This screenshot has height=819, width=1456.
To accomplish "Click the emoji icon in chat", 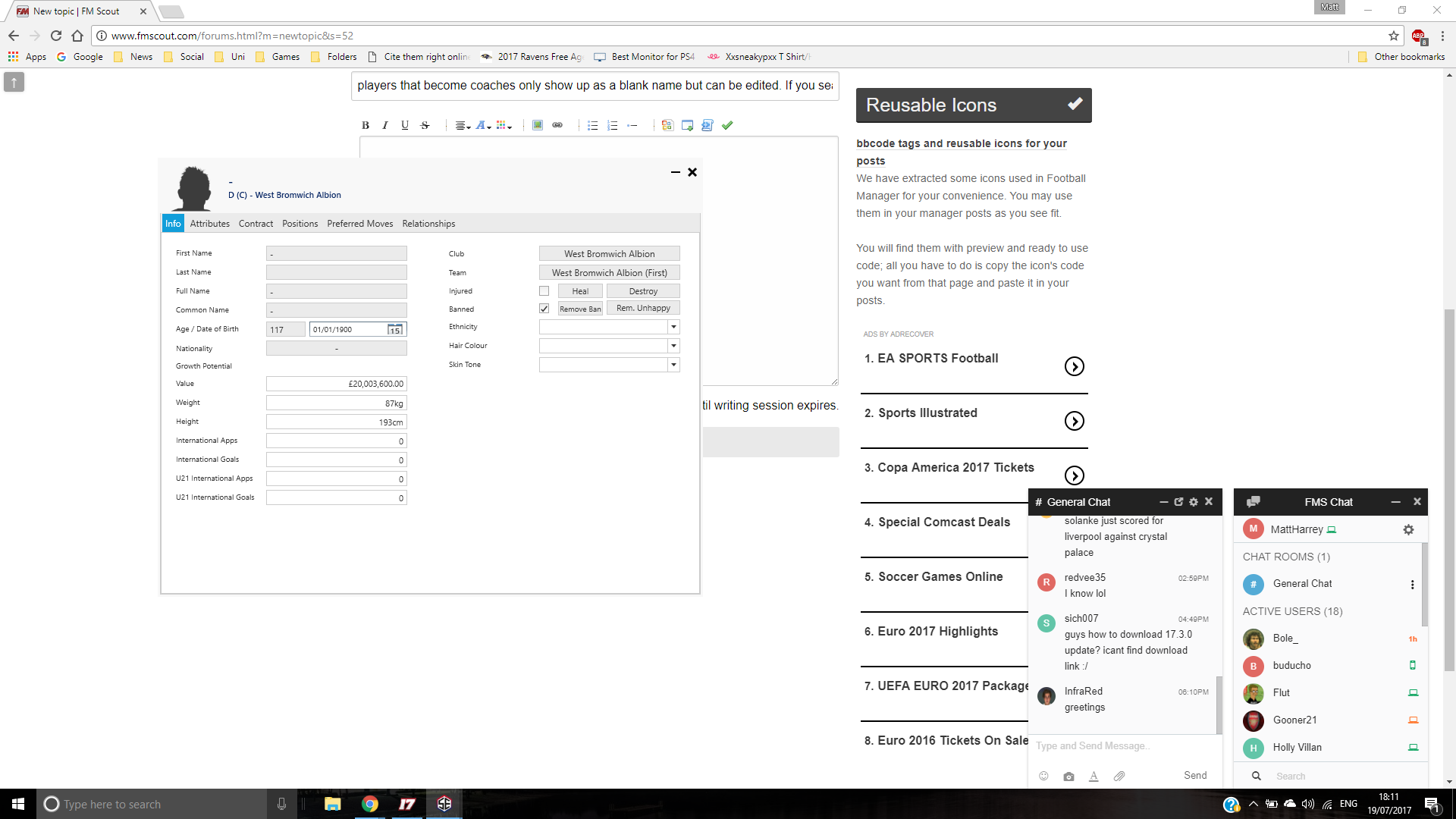I will (1043, 776).
